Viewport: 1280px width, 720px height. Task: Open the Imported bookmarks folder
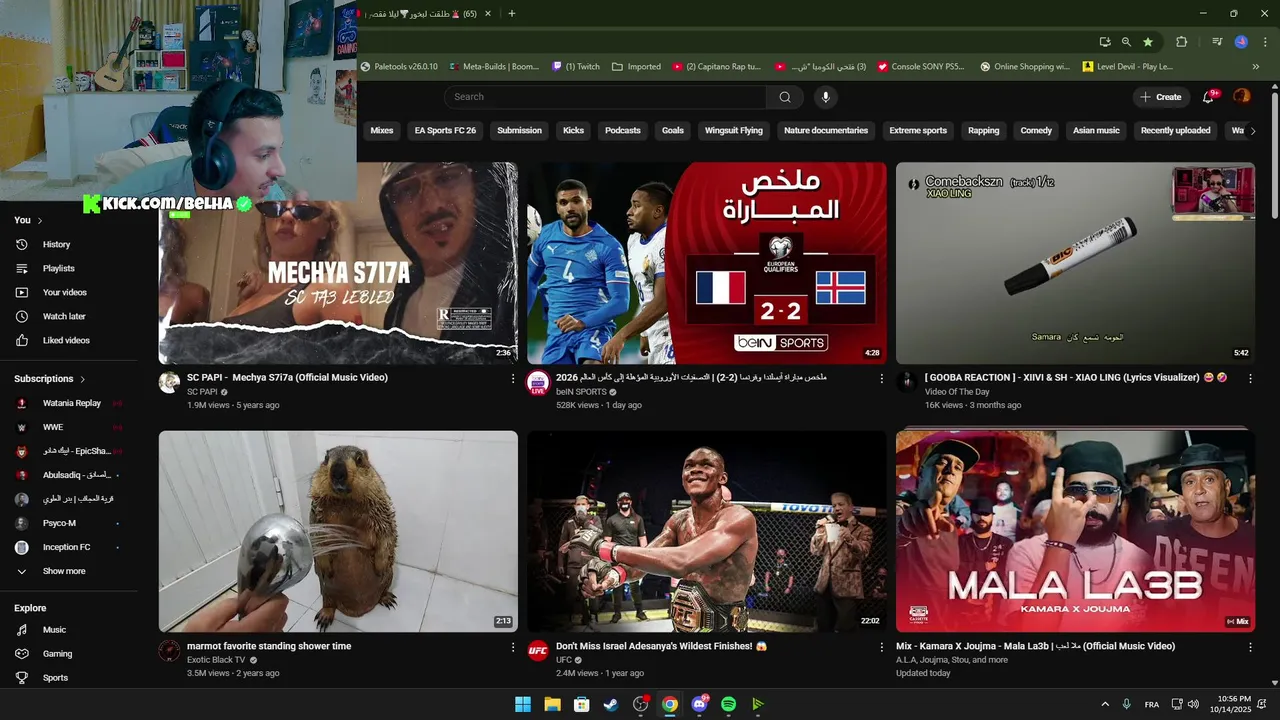coord(635,67)
